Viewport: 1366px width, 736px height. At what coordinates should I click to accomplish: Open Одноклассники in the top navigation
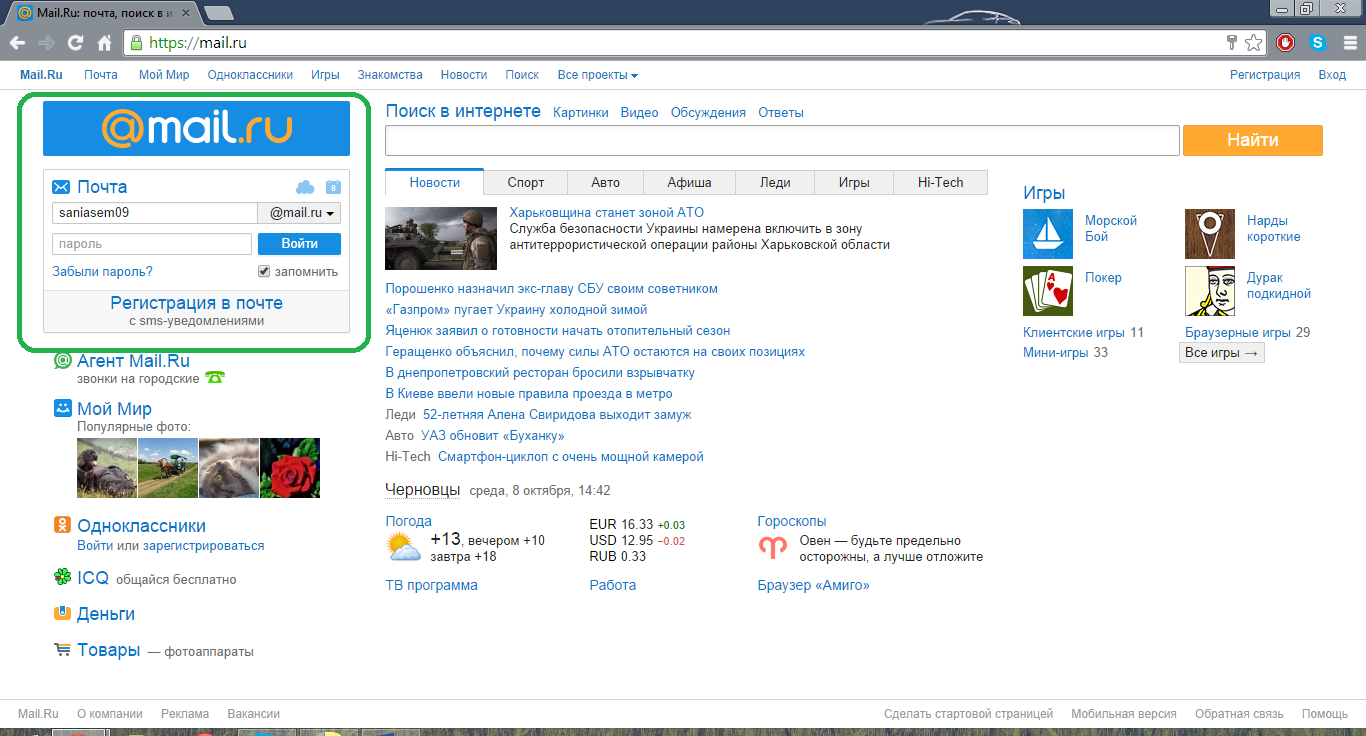tap(250, 75)
